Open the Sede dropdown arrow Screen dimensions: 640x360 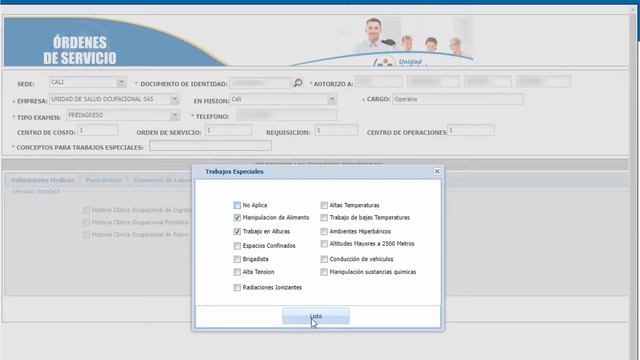tap(121, 82)
